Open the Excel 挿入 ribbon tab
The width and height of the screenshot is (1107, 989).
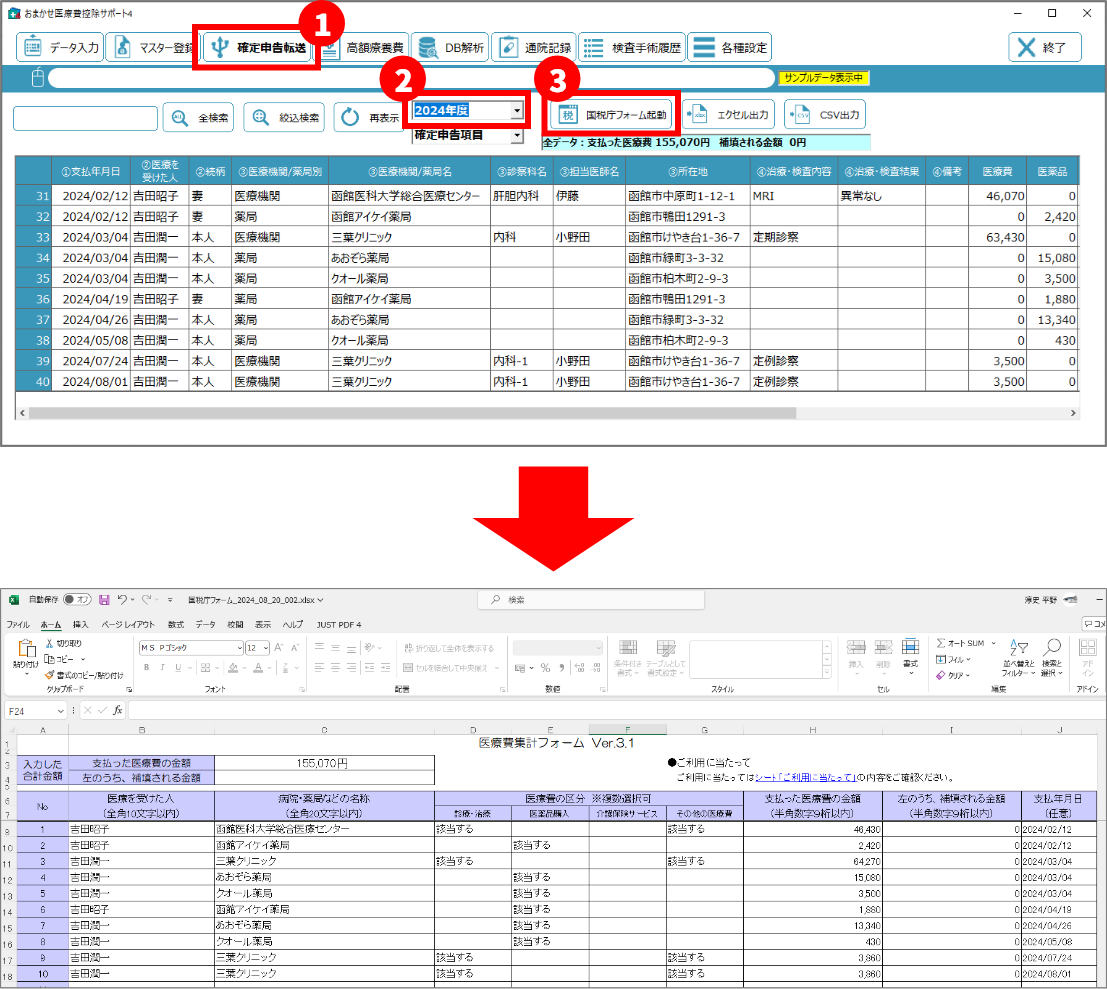pyautogui.click(x=80, y=624)
